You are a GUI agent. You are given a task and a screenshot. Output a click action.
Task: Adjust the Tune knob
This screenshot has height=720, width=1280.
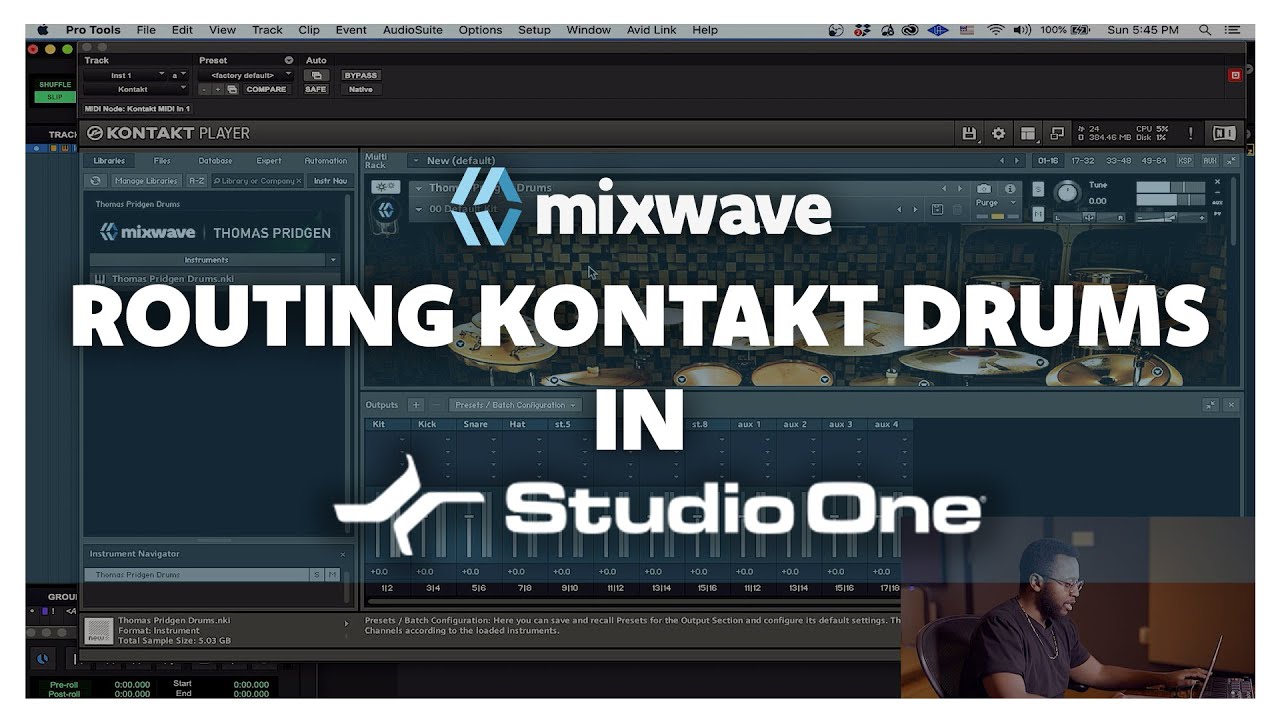click(1068, 191)
